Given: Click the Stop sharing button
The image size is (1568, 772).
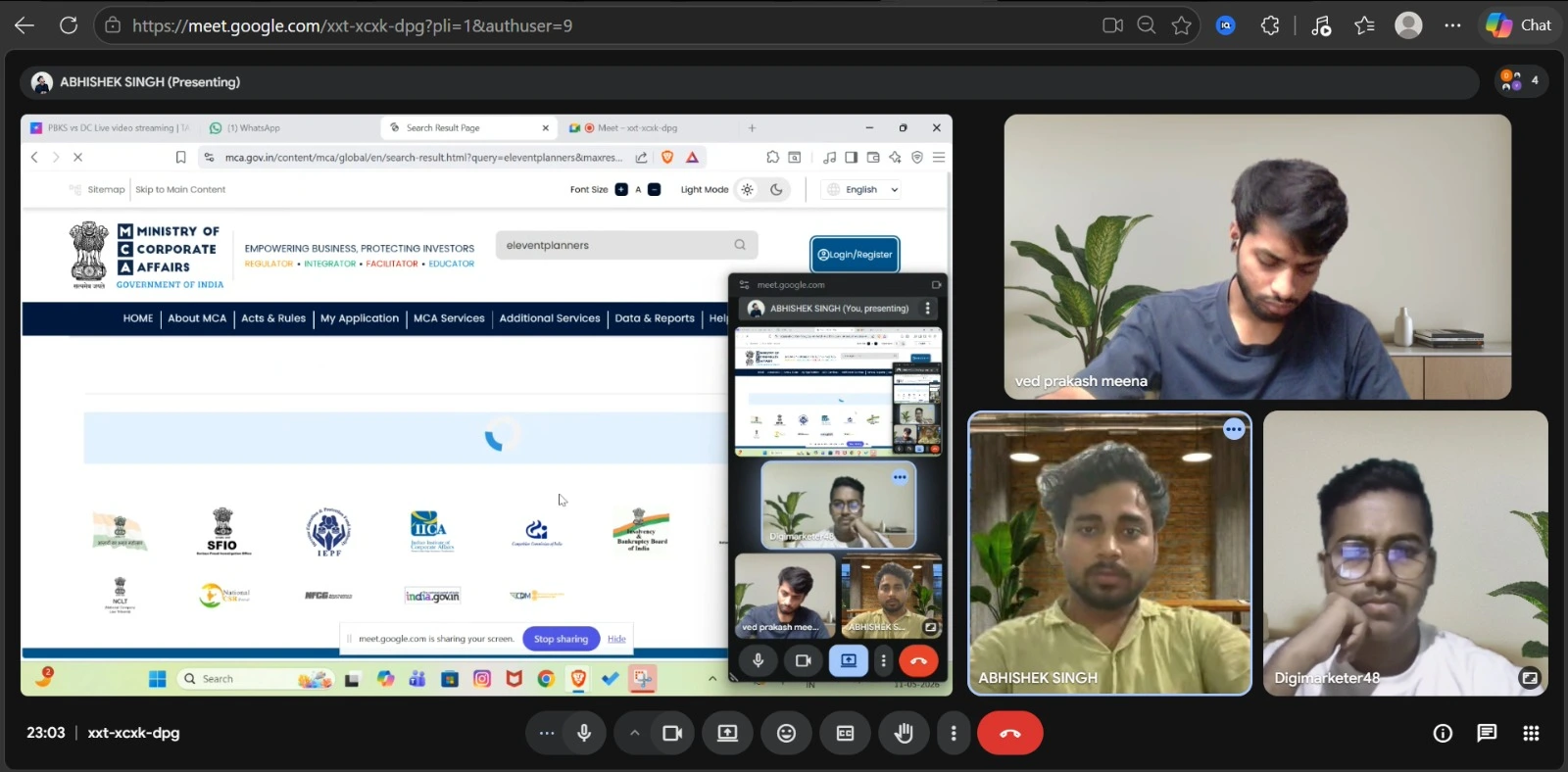Looking at the screenshot, I should [x=561, y=639].
